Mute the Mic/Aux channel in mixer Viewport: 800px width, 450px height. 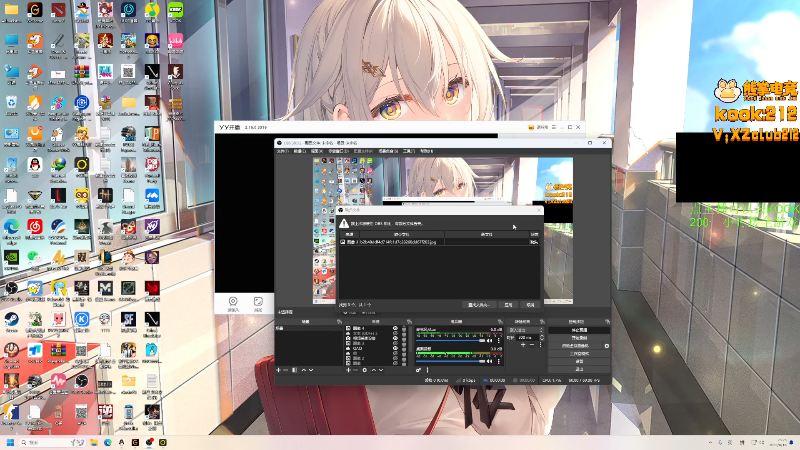(489, 341)
